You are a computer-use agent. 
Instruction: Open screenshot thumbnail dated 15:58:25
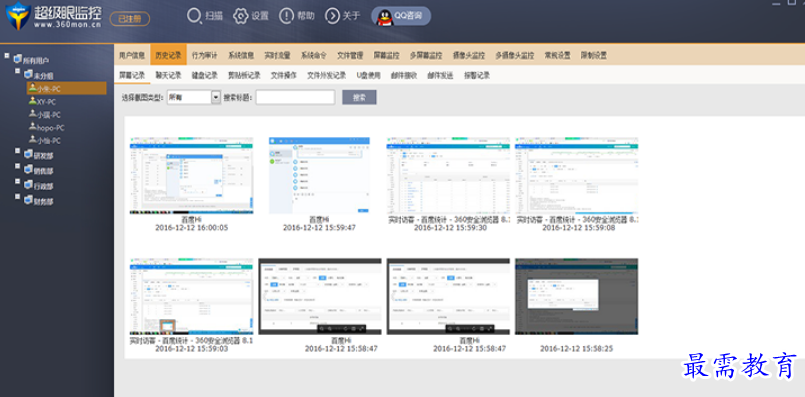tap(577, 296)
